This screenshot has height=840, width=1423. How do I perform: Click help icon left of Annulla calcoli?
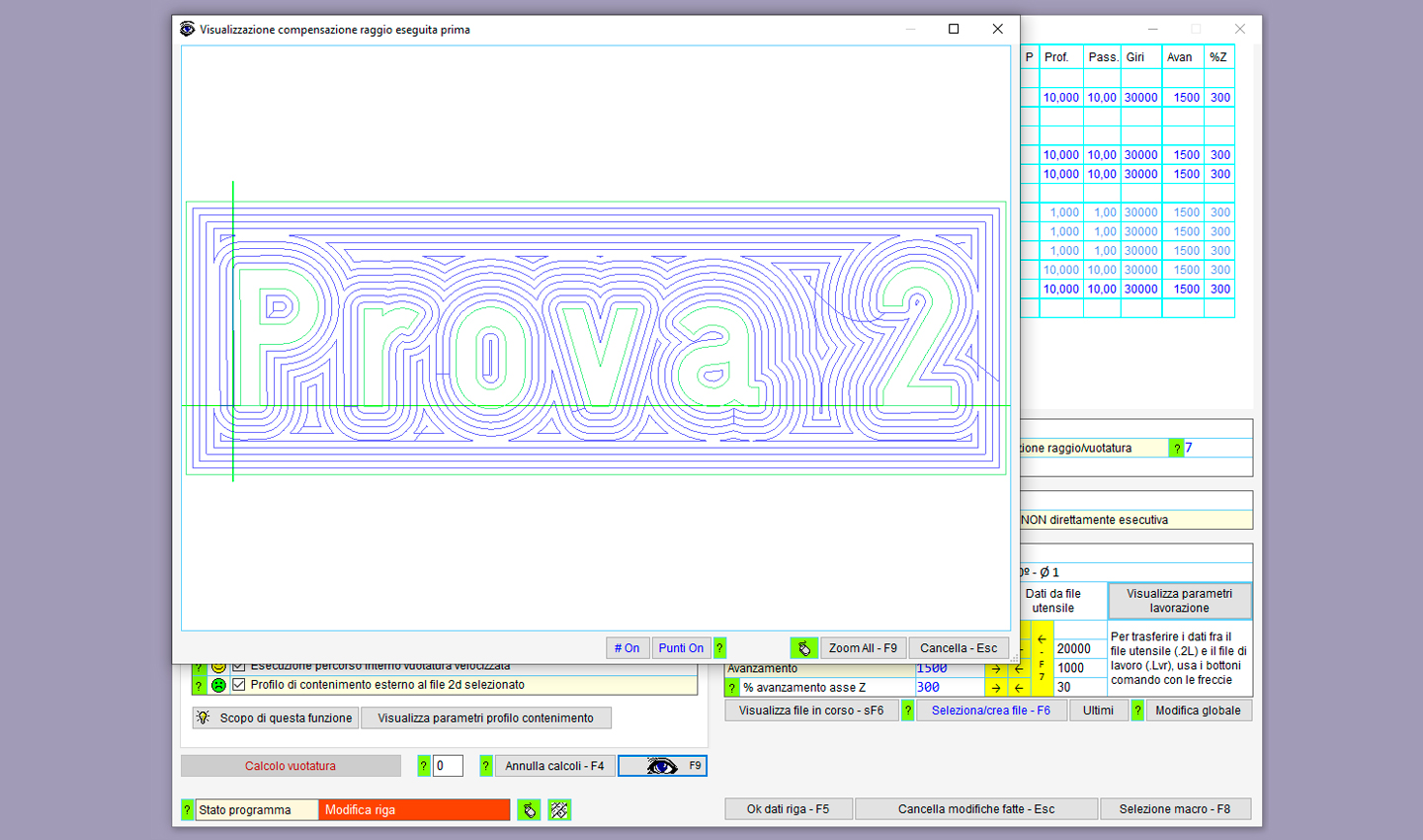(485, 766)
